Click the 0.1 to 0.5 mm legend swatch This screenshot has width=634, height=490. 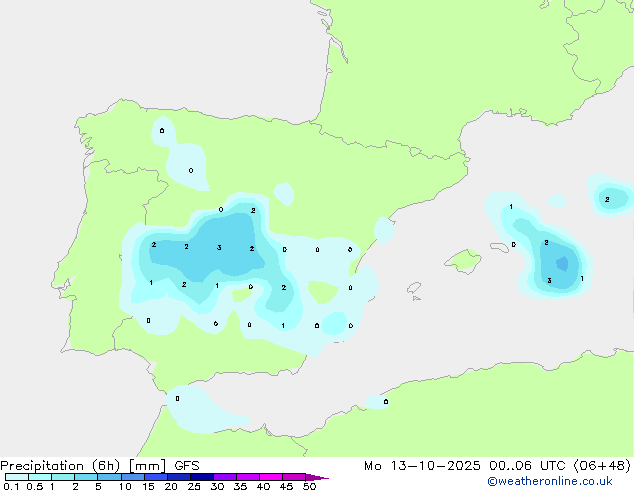point(17,477)
